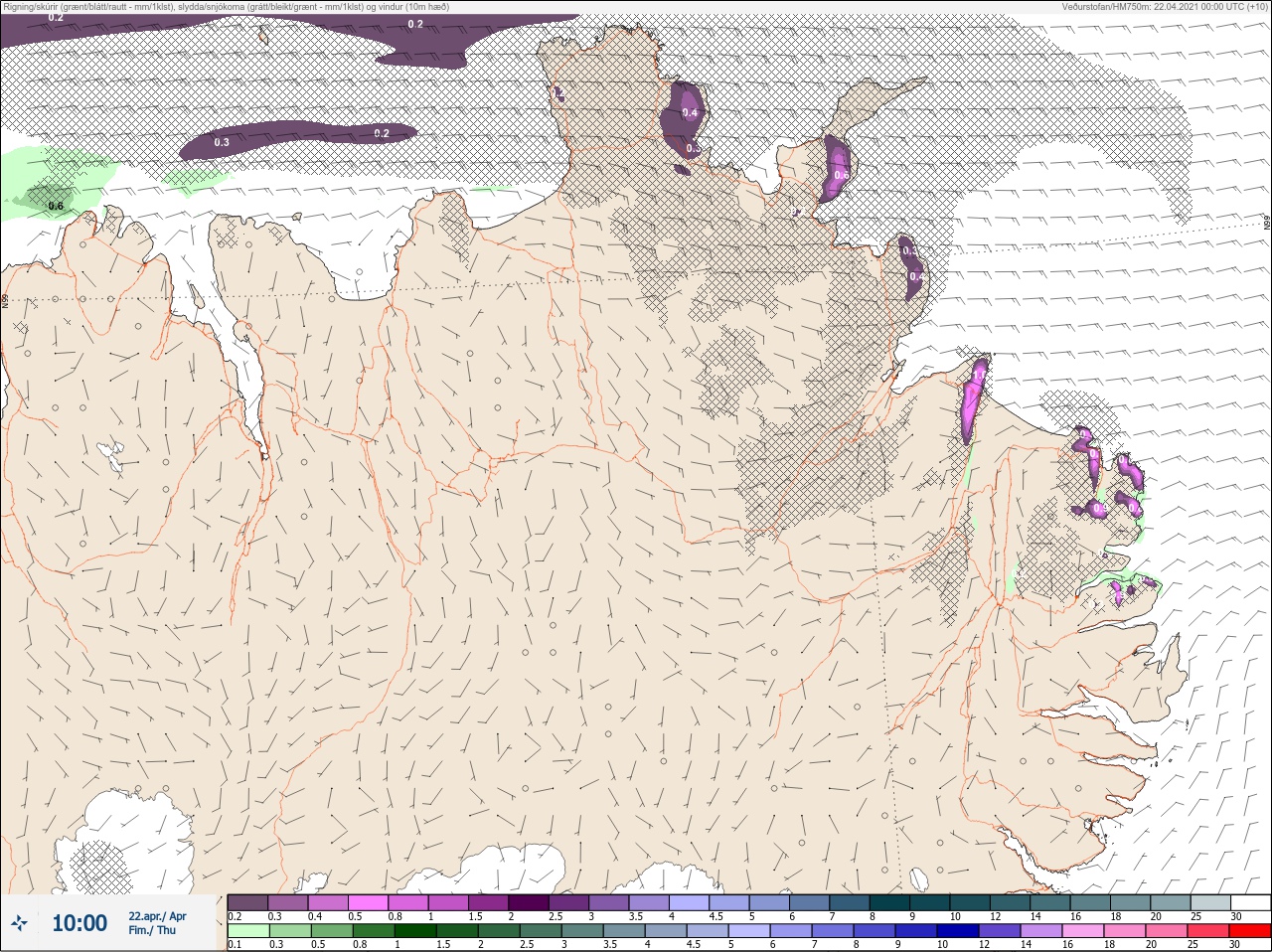Pick the bright pink 0.5 swatch in upper legend

pyautogui.click(x=368, y=901)
